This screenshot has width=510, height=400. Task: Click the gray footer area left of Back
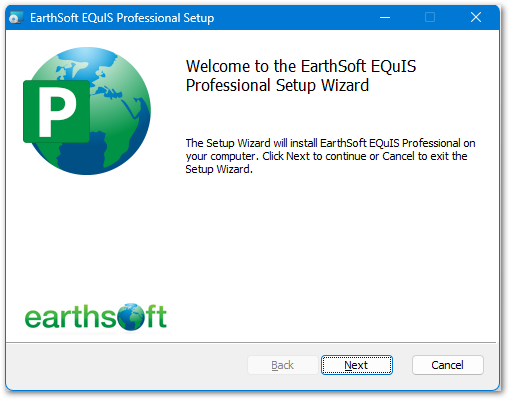(127, 365)
